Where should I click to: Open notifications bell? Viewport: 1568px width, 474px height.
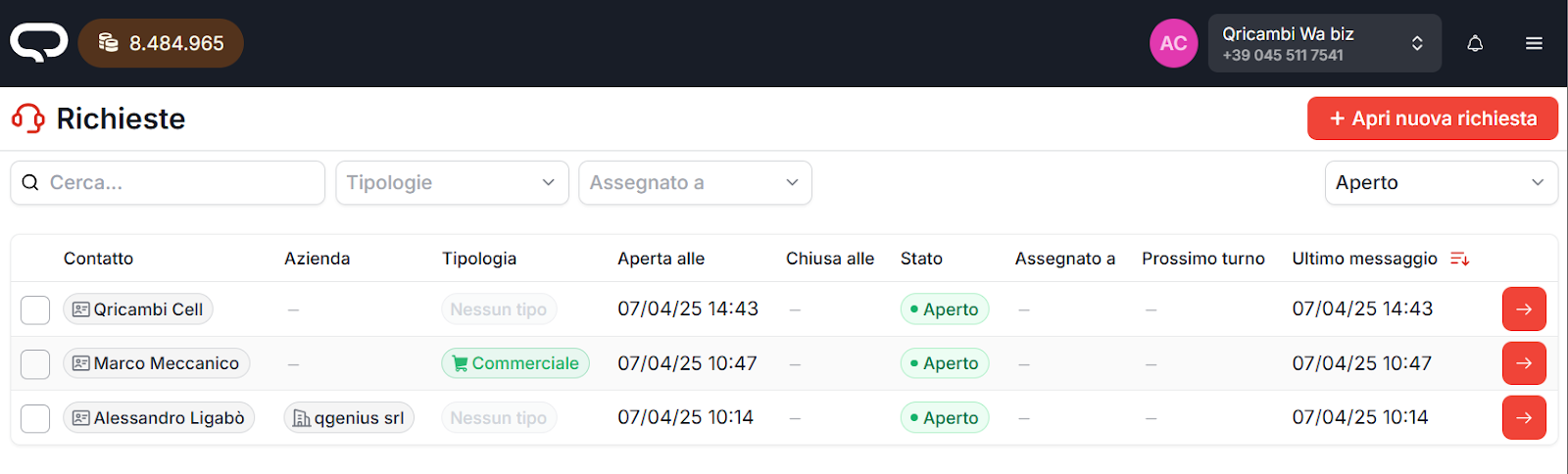point(1475,43)
